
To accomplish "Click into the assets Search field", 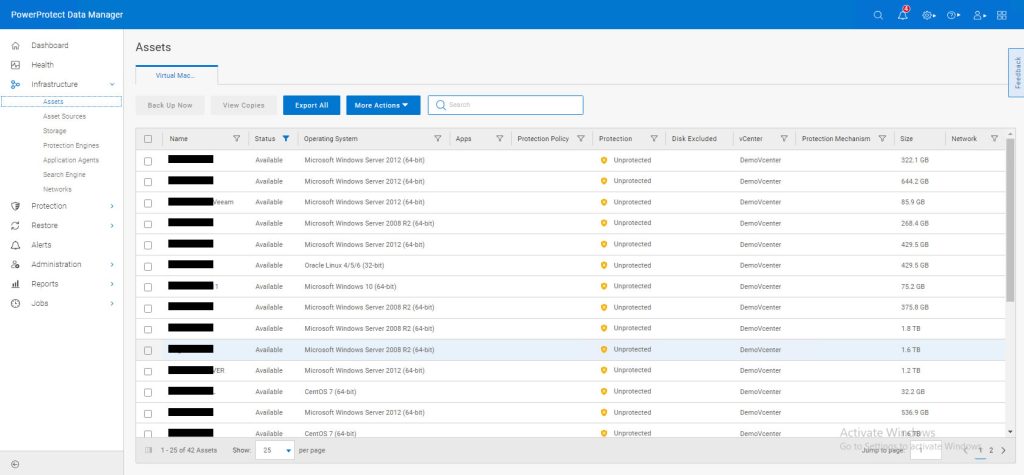I will click(x=512, y=105).
